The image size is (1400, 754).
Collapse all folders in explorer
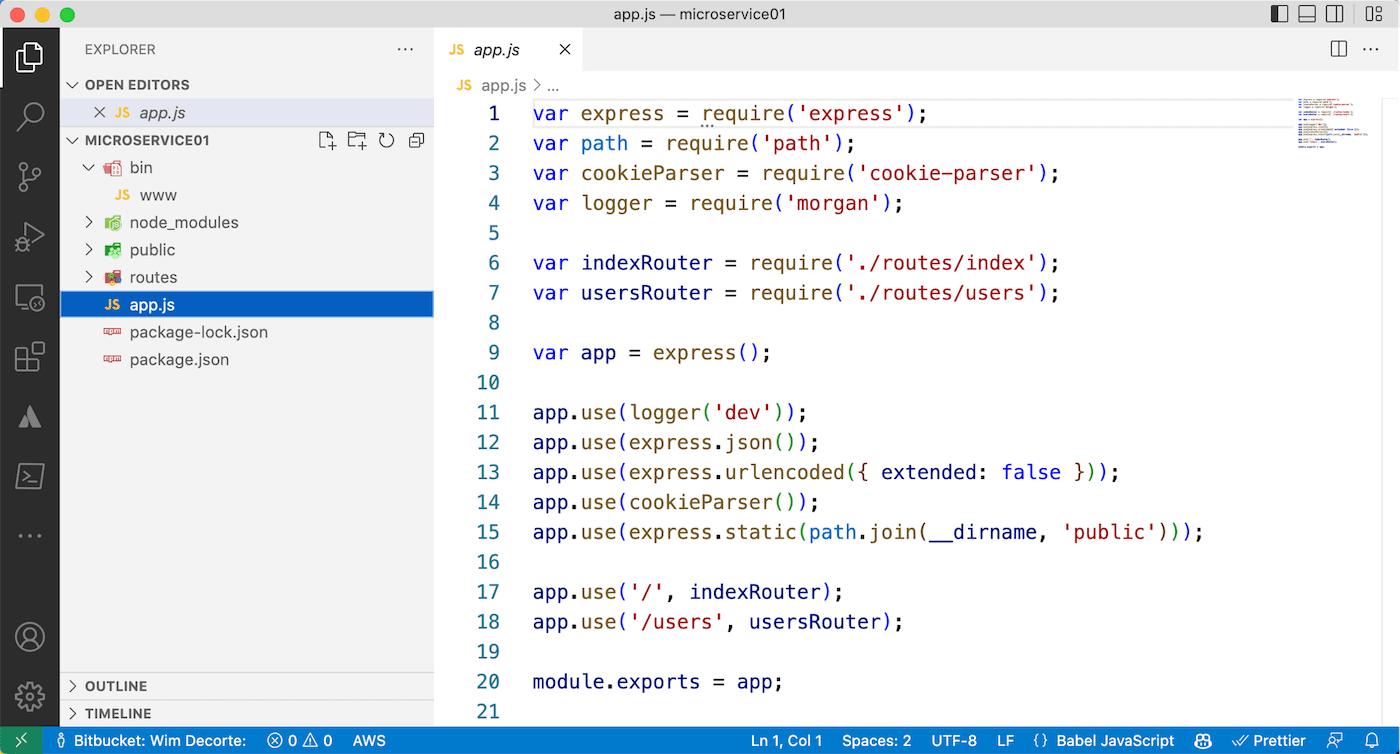coord(416,141)
